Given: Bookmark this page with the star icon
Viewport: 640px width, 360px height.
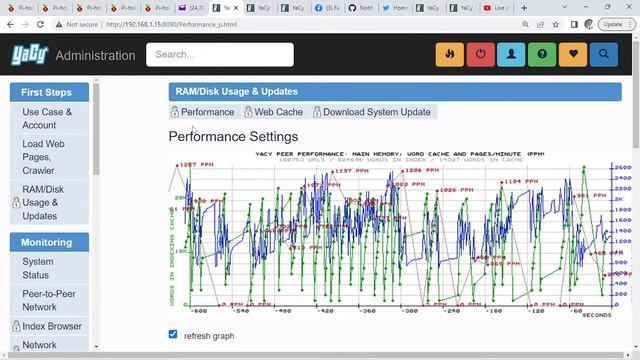Looking at the screenshot, I should click(x=556, y=24).
